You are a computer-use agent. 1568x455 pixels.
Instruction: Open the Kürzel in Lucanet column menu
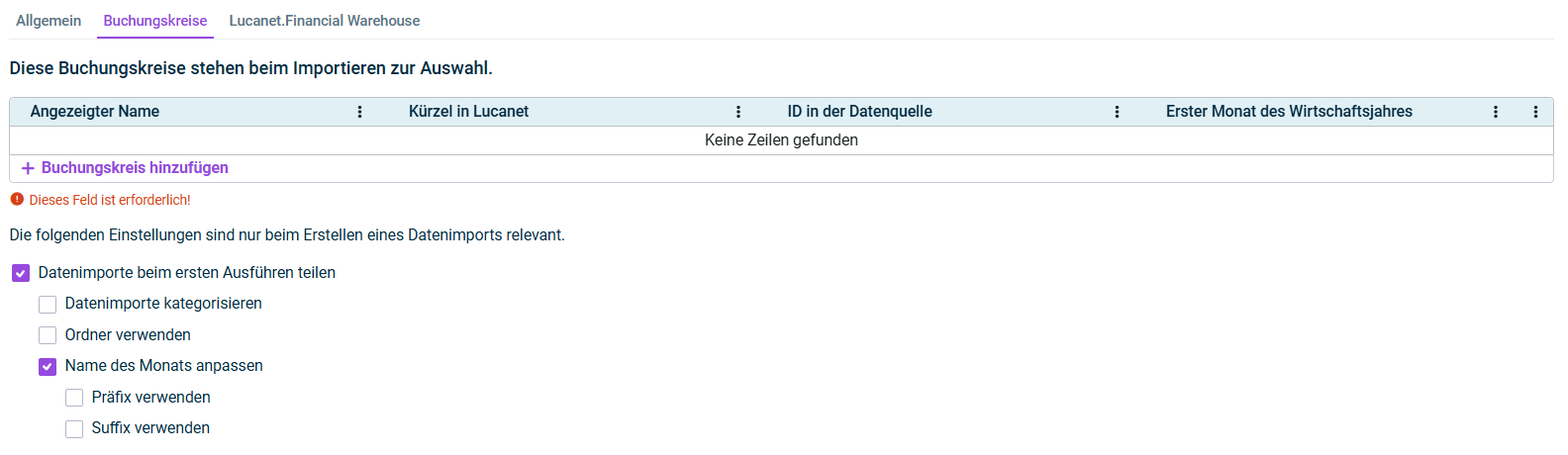(x=738, y=112)
